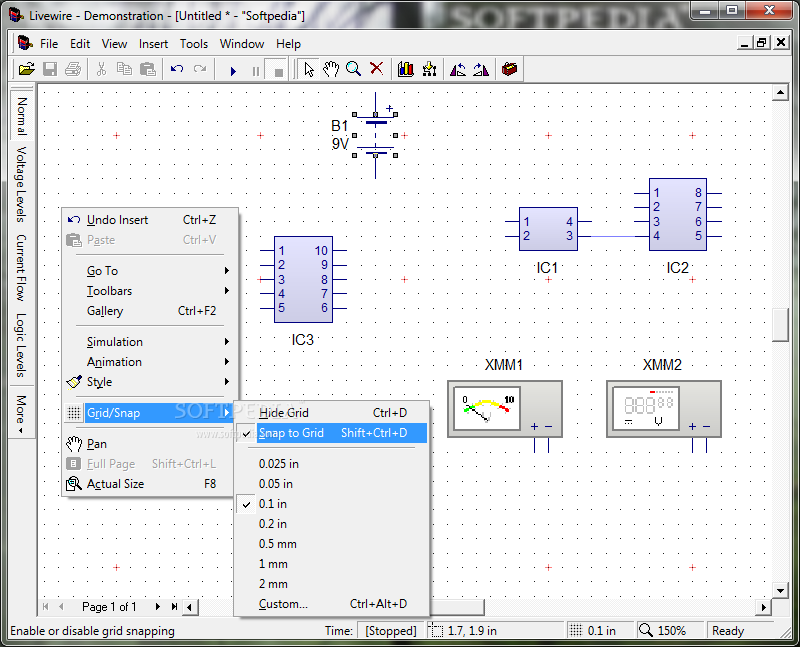Click the battery B1 component

375,135
